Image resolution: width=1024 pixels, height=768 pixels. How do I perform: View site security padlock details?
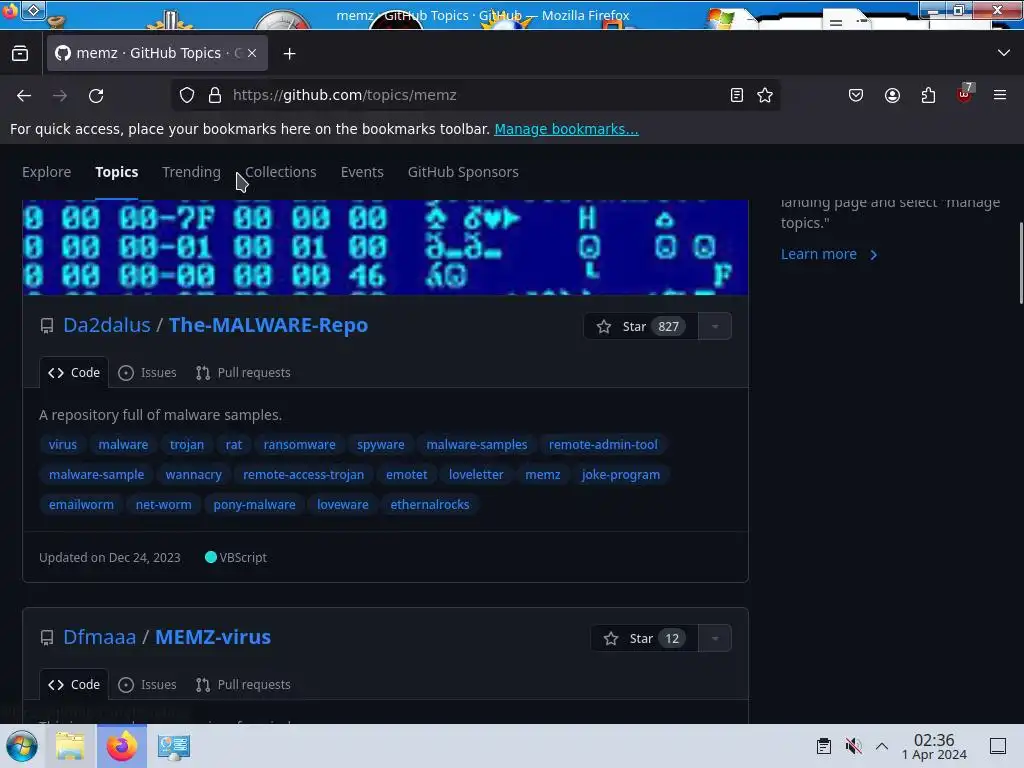[x=215, y=95]
